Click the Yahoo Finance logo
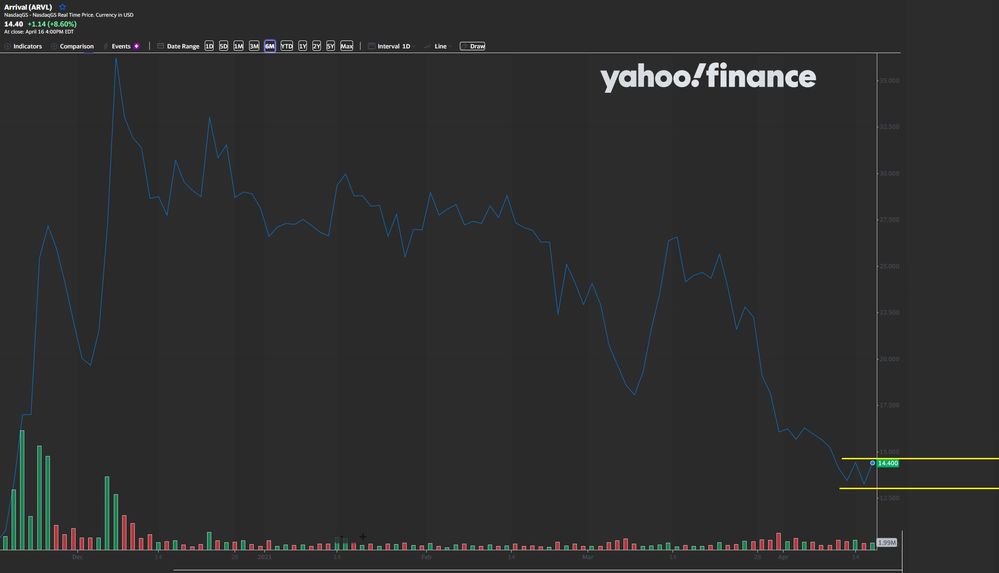 click(708, 78)
